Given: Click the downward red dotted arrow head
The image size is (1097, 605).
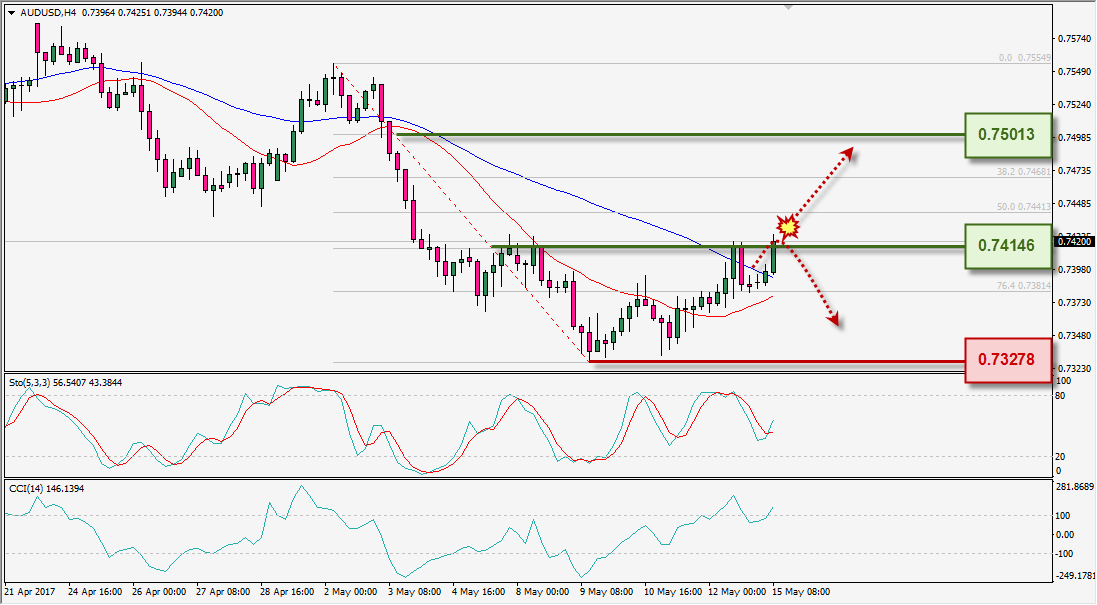Looking at the screenshot, I should pos(833,319).
